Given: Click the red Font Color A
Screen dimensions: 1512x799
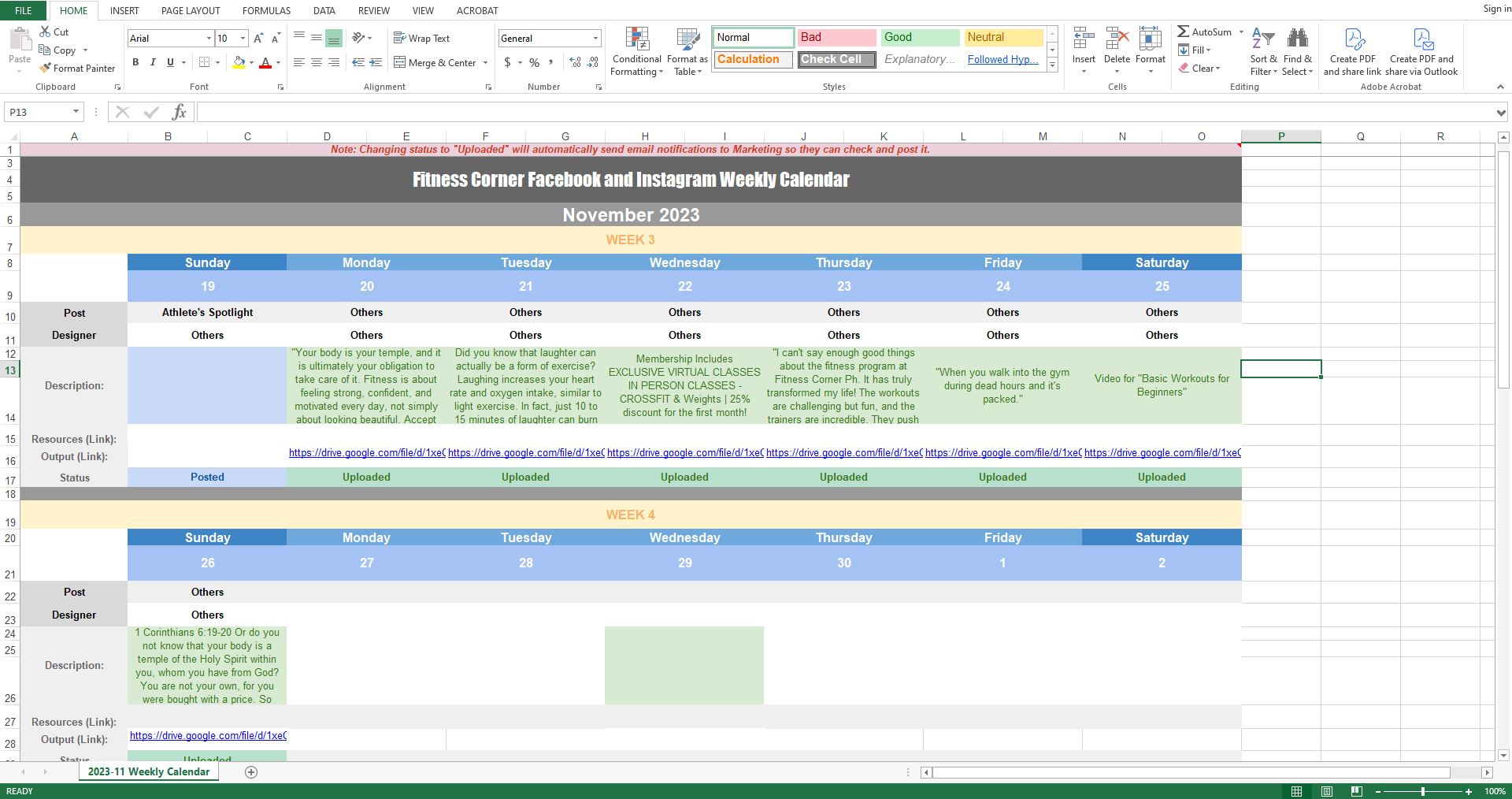Looking at the screenshot, I should point(266,62).
